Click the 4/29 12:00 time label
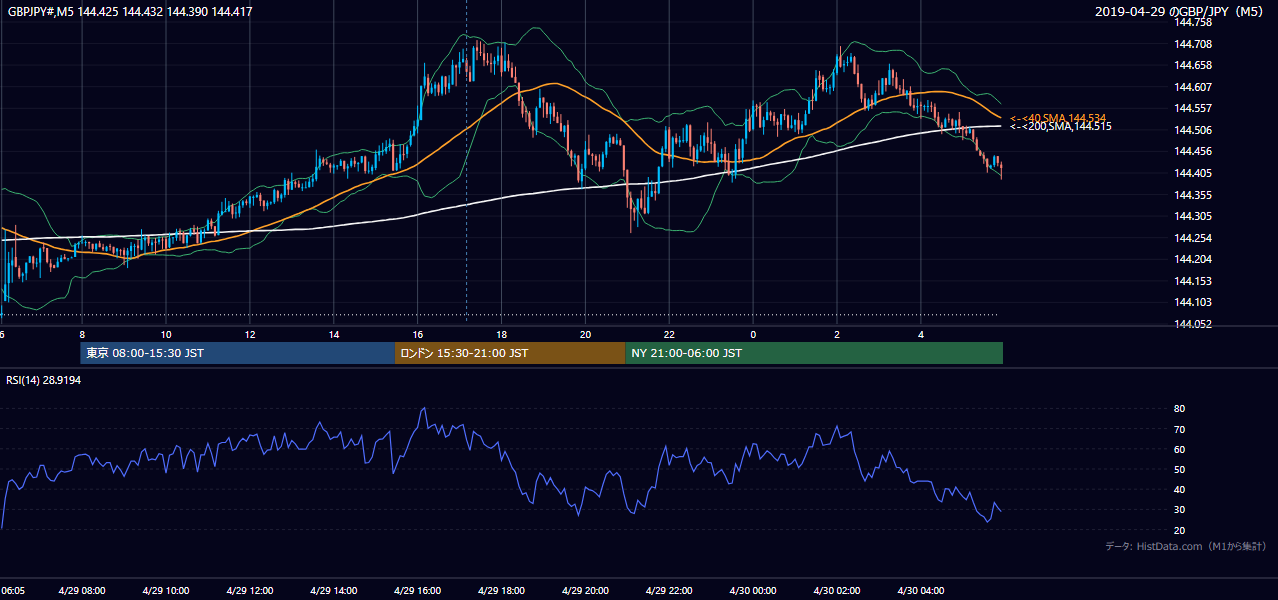This screenshot has width=1278, height=600. (x=249, y=590)
